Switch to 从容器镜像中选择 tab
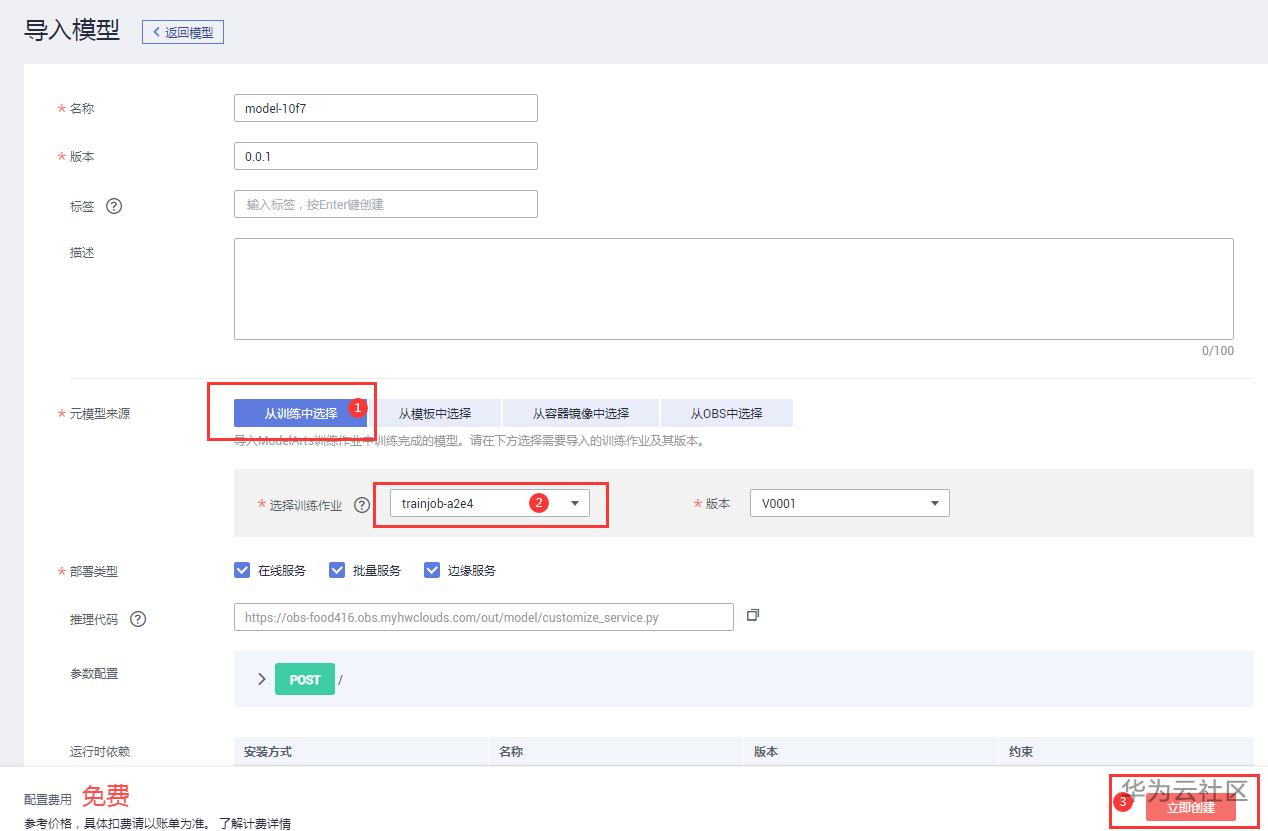Viewport: 1268px width, 831px height. point(580,413)
